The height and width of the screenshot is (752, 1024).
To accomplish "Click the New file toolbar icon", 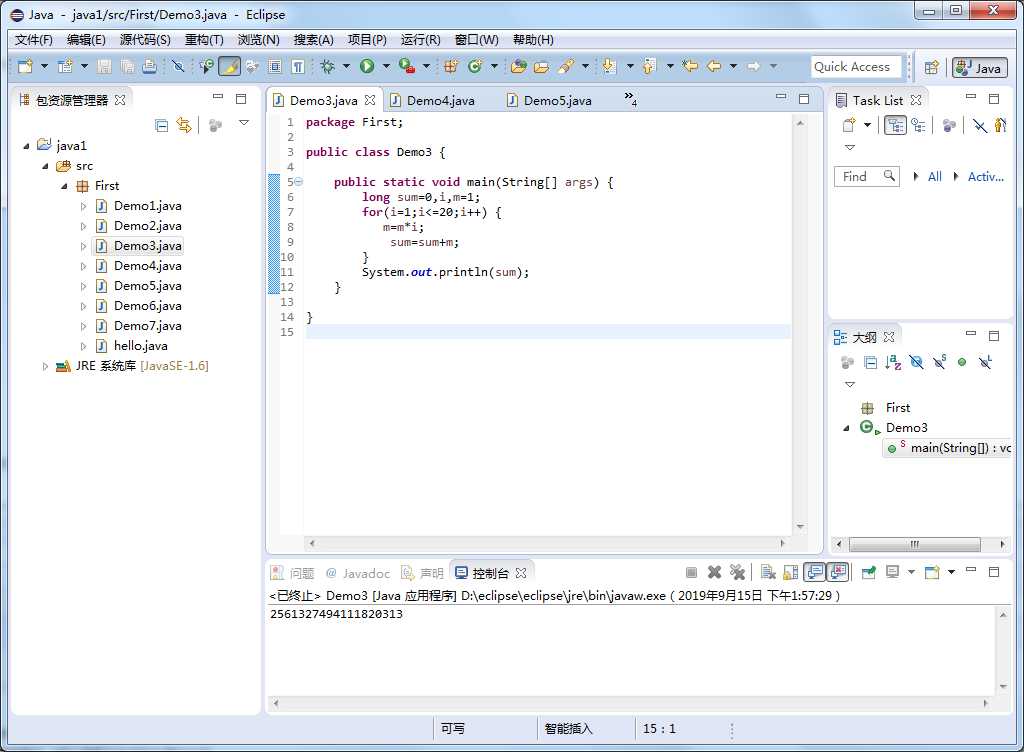I will point(25,66).
